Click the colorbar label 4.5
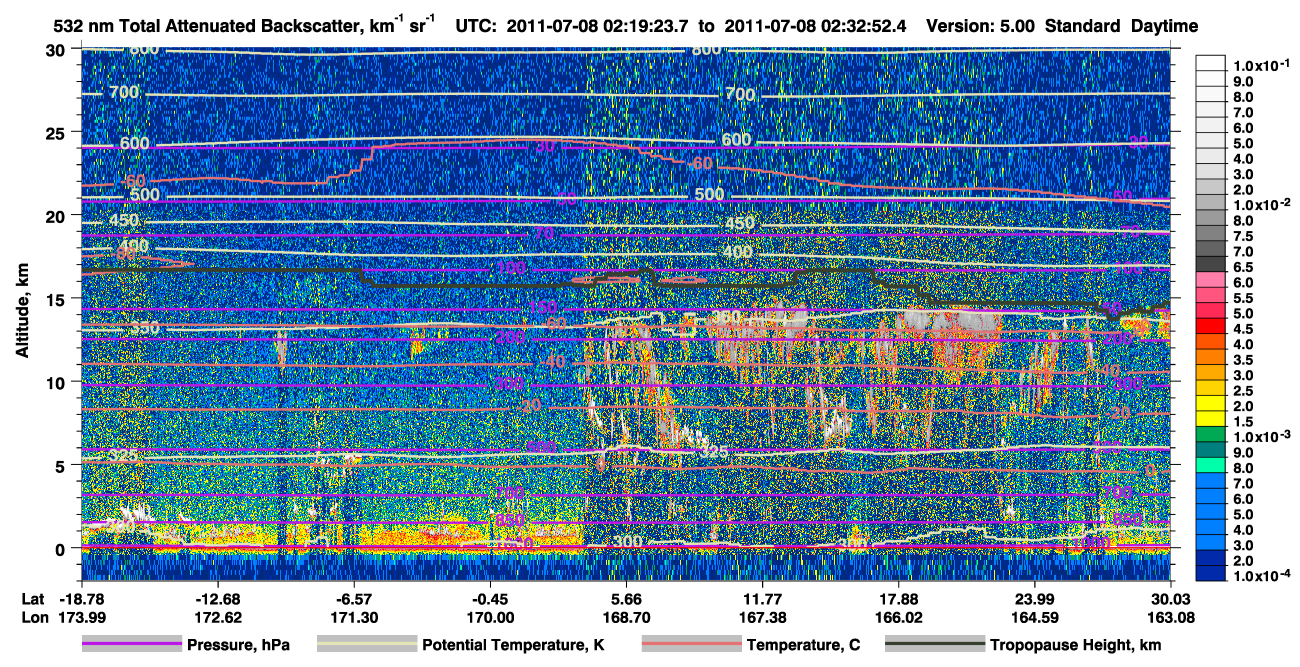Image resolution: width=1300 pixels, height=667 pixels. pos(1242,329)
